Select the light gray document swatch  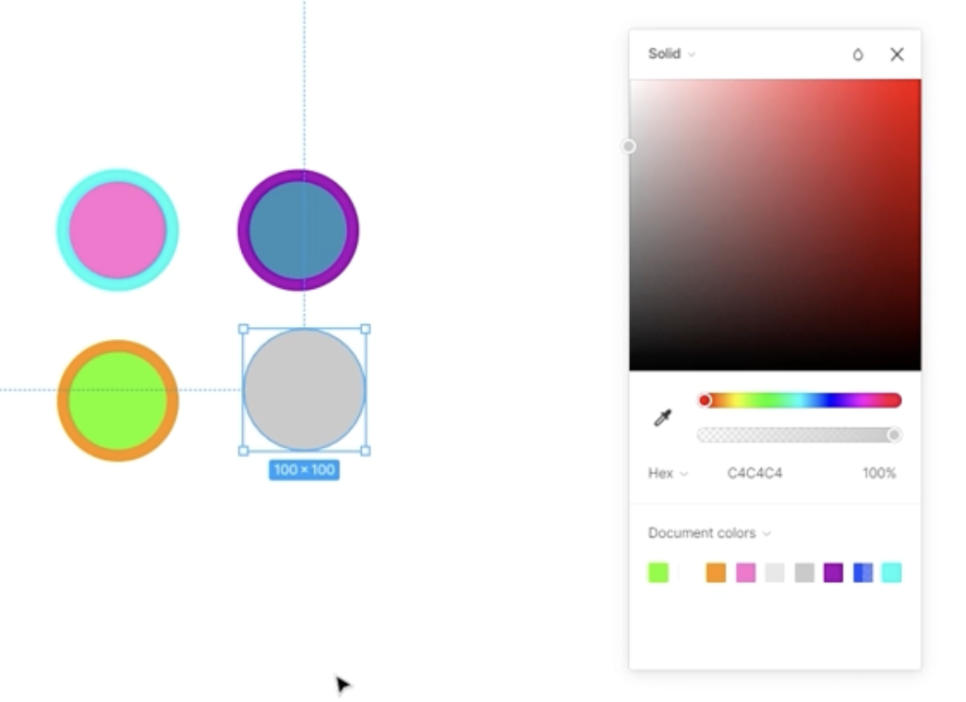[774, 573]
